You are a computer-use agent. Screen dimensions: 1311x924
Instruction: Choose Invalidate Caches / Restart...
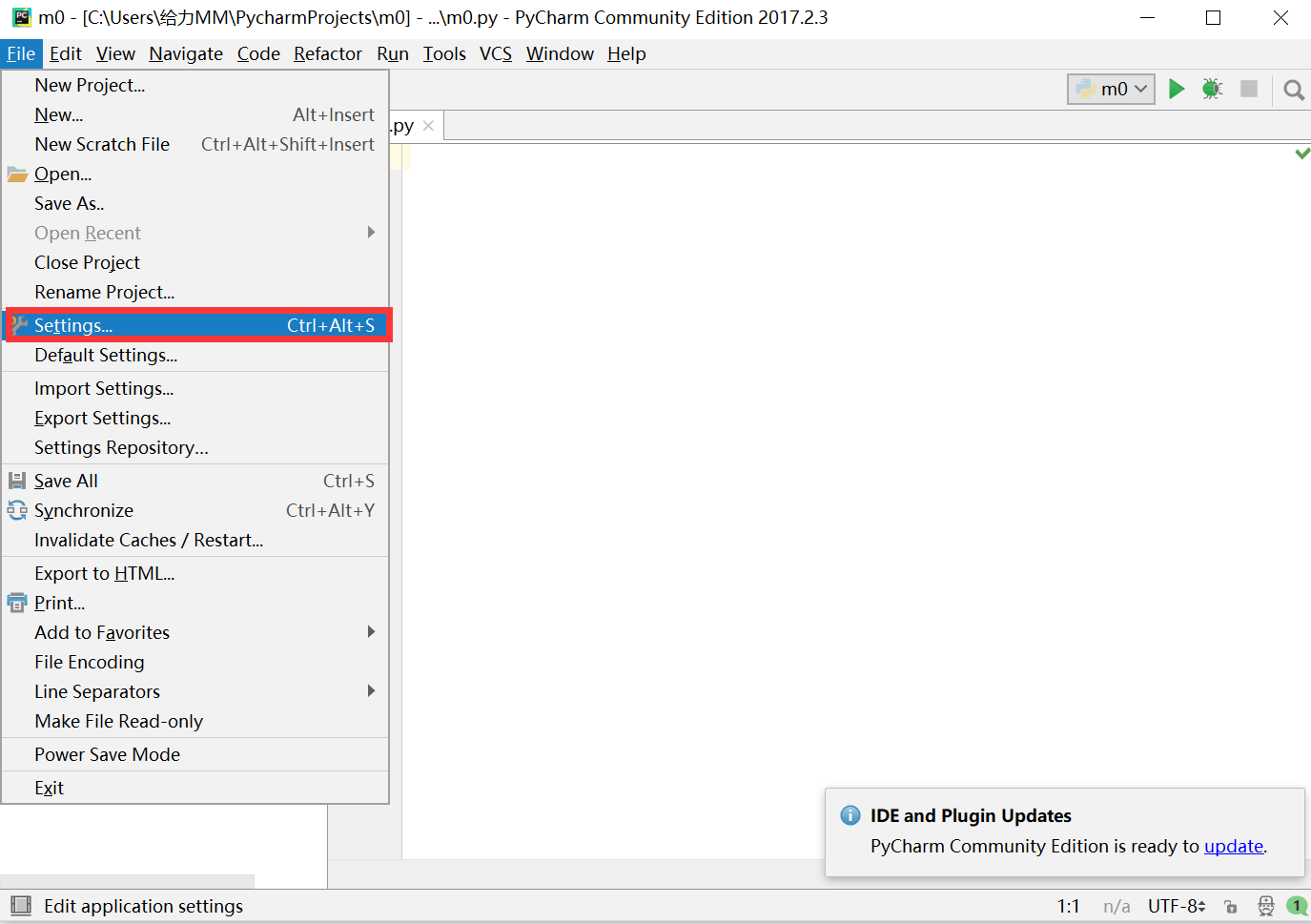(195, 540)
